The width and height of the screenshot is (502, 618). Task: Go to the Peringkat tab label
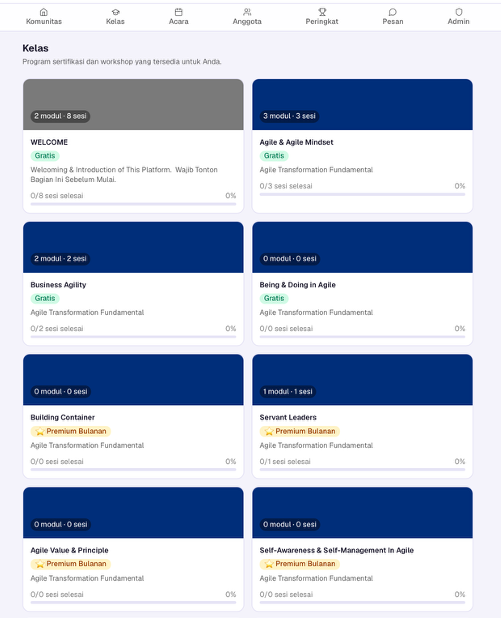pyautogui.click(x=322, y=22)
